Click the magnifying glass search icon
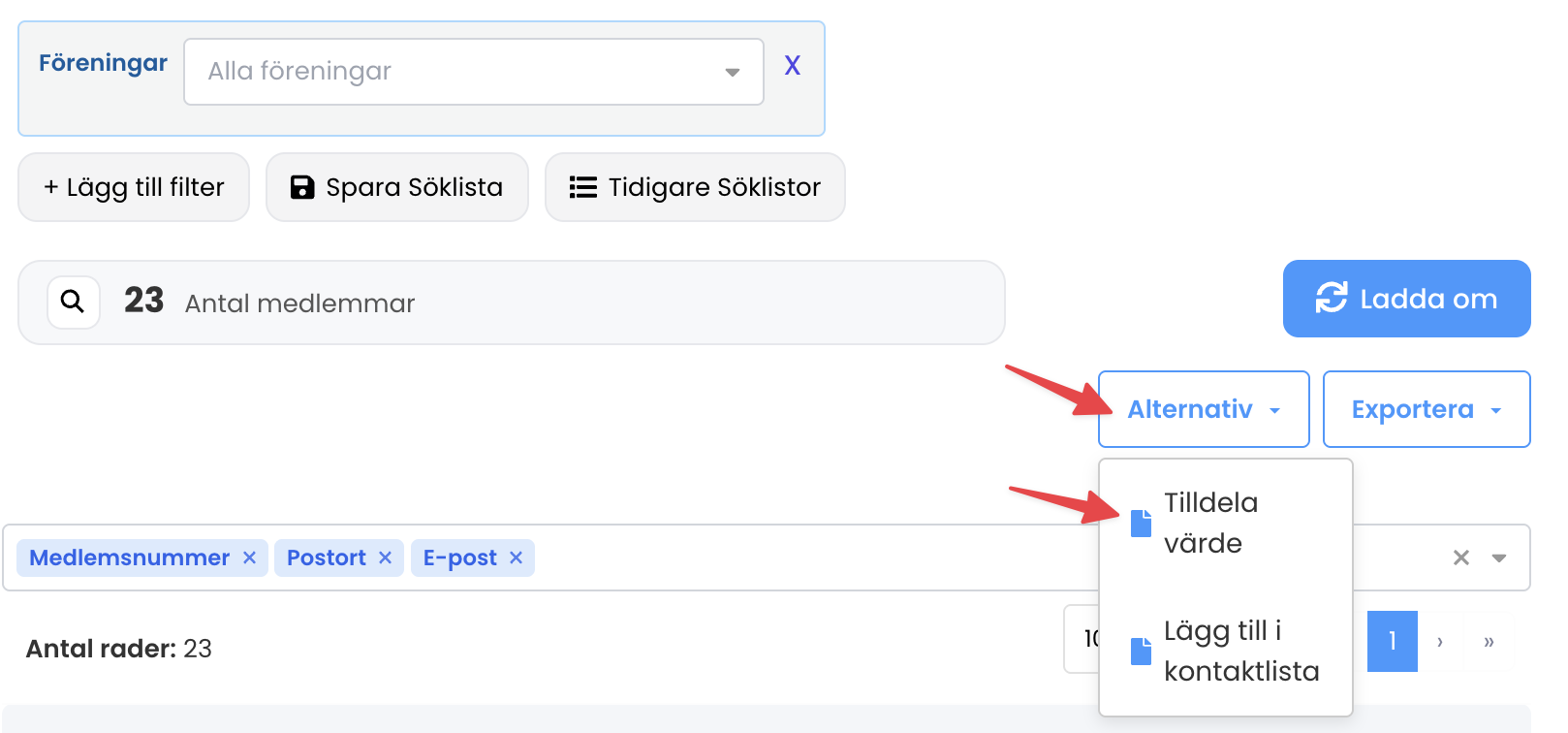The height and width of the screenshot is (733, 1568). click(73, 302)
